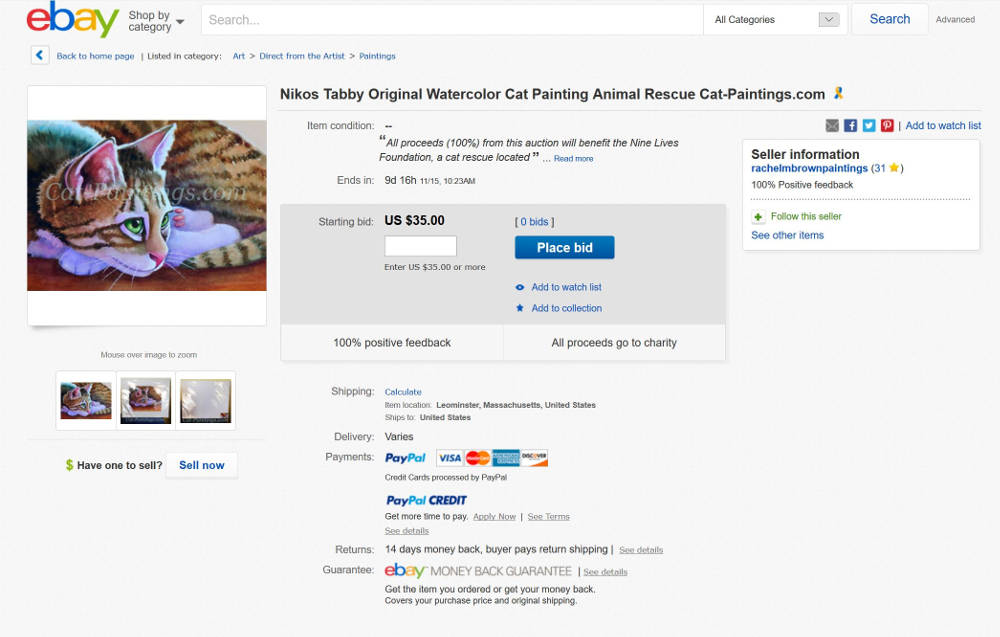The image size is (1000, 637).
Task: Email this listing to a friend
Action: point(832,125)
